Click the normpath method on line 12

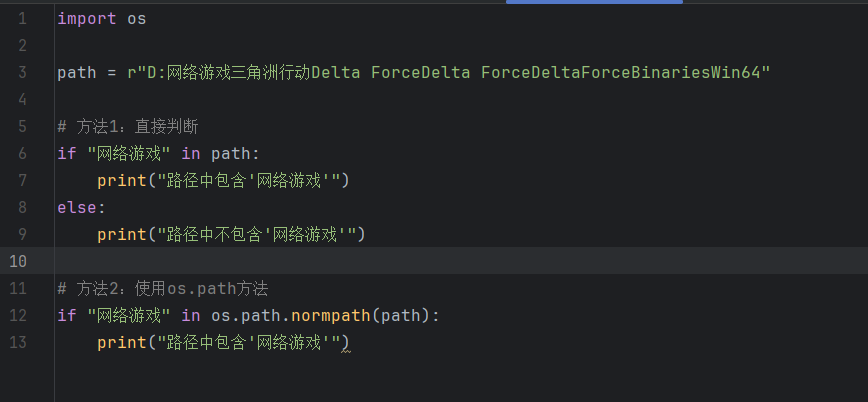[331, 316]
